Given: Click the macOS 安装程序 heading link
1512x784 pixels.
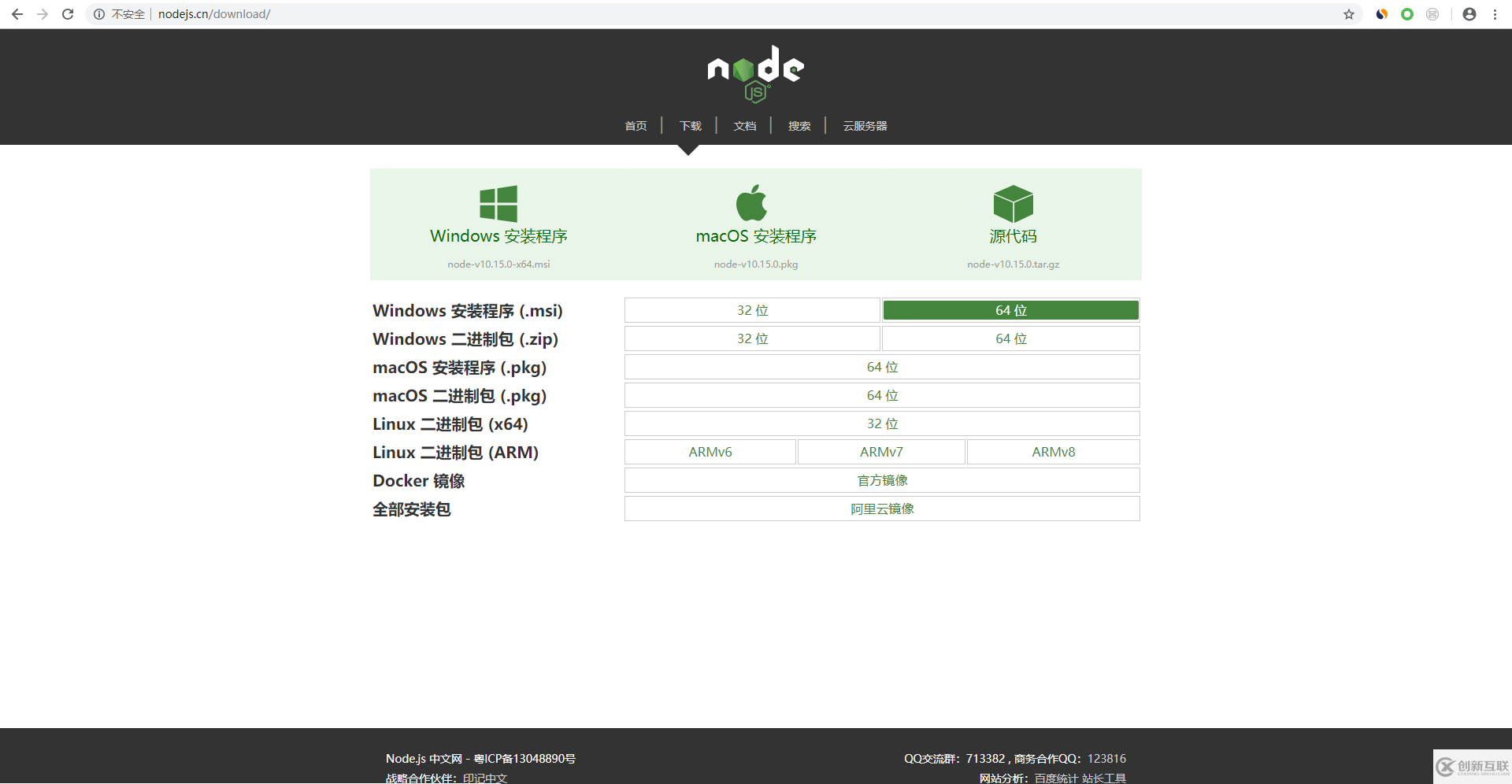Looking at the screenshot, I should coord(756,236).
